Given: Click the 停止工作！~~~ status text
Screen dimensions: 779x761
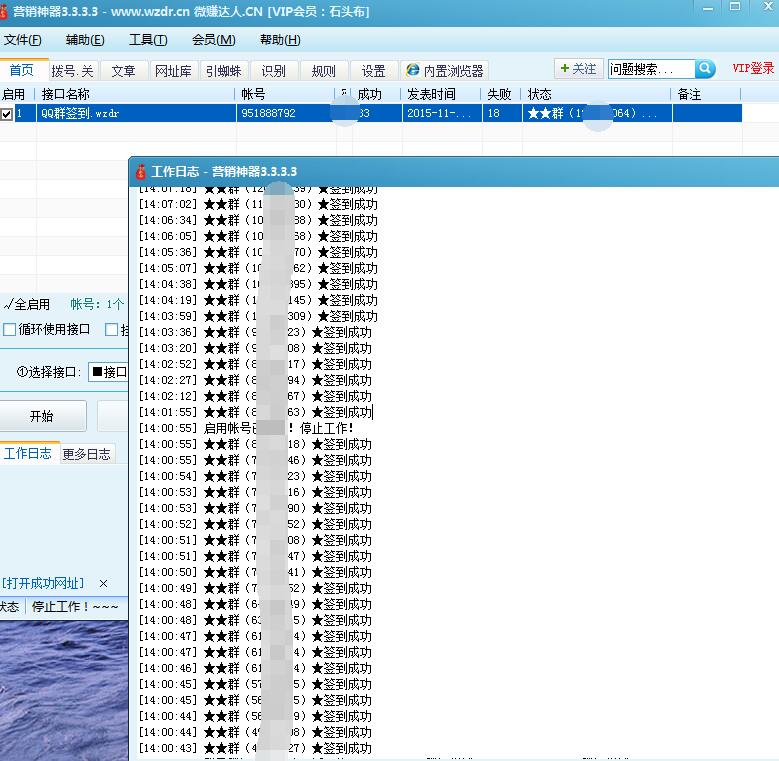Looking at the screenshot, I should click(x=75, y=607).
